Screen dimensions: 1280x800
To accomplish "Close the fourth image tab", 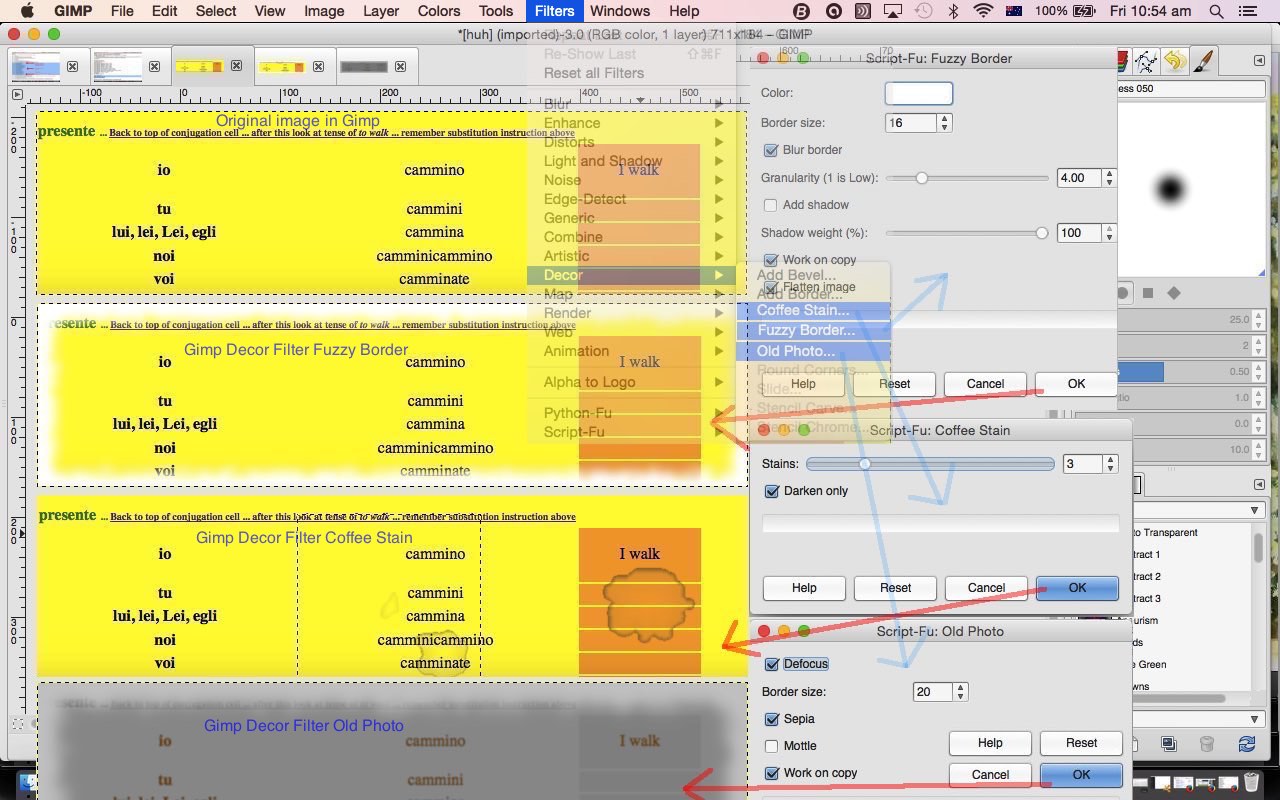I will tap(318, 67).
